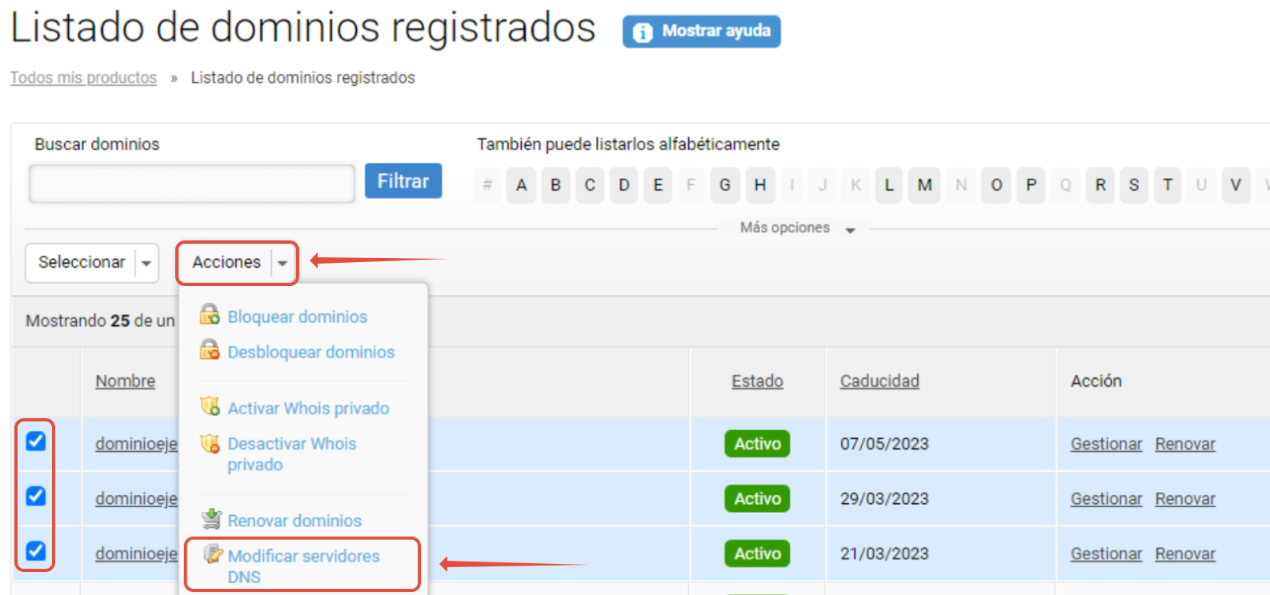1270x595 pixels.
Task: Uncheck the domain expiring 21/03/2023
Action: point(35,551)
